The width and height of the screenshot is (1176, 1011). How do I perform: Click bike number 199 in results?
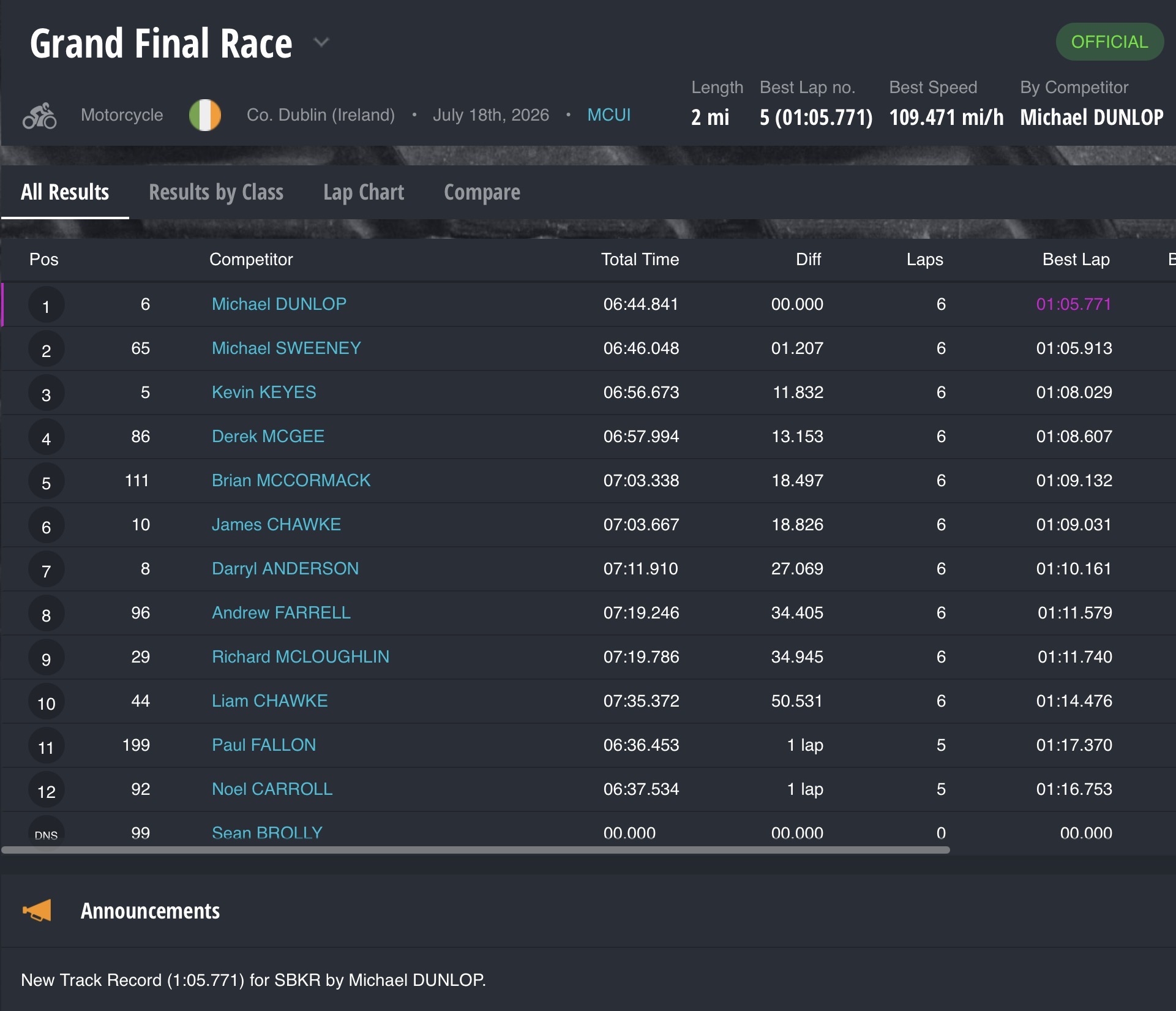pos(136,745)
